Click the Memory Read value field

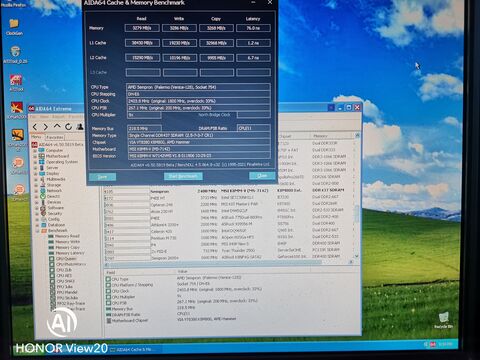[x=142, y=28]
